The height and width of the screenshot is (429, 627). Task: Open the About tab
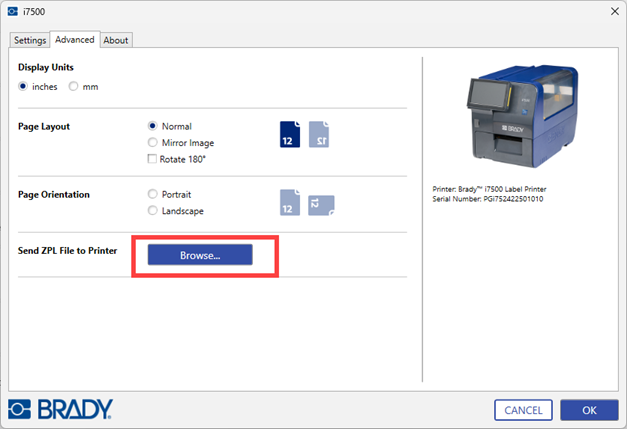tap(116, 40)
